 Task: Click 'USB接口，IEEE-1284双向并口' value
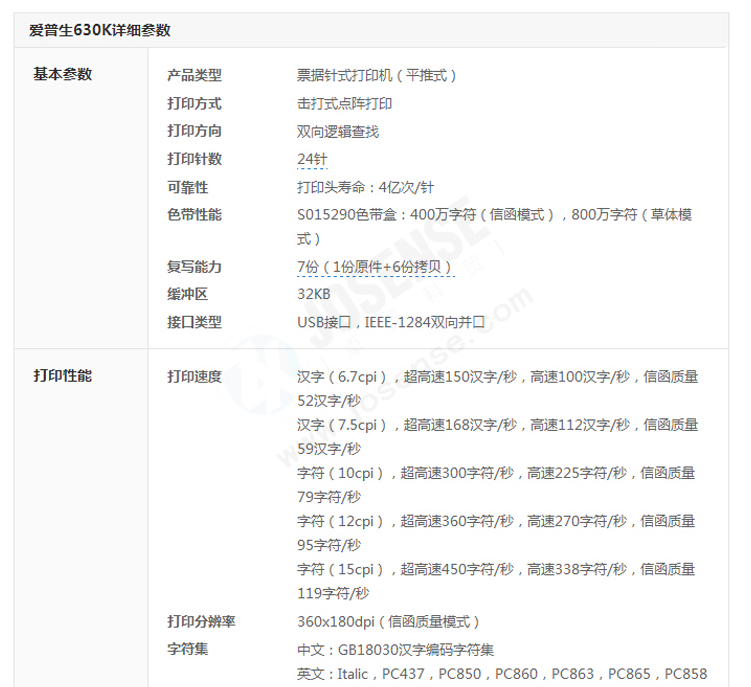(391, 322)
